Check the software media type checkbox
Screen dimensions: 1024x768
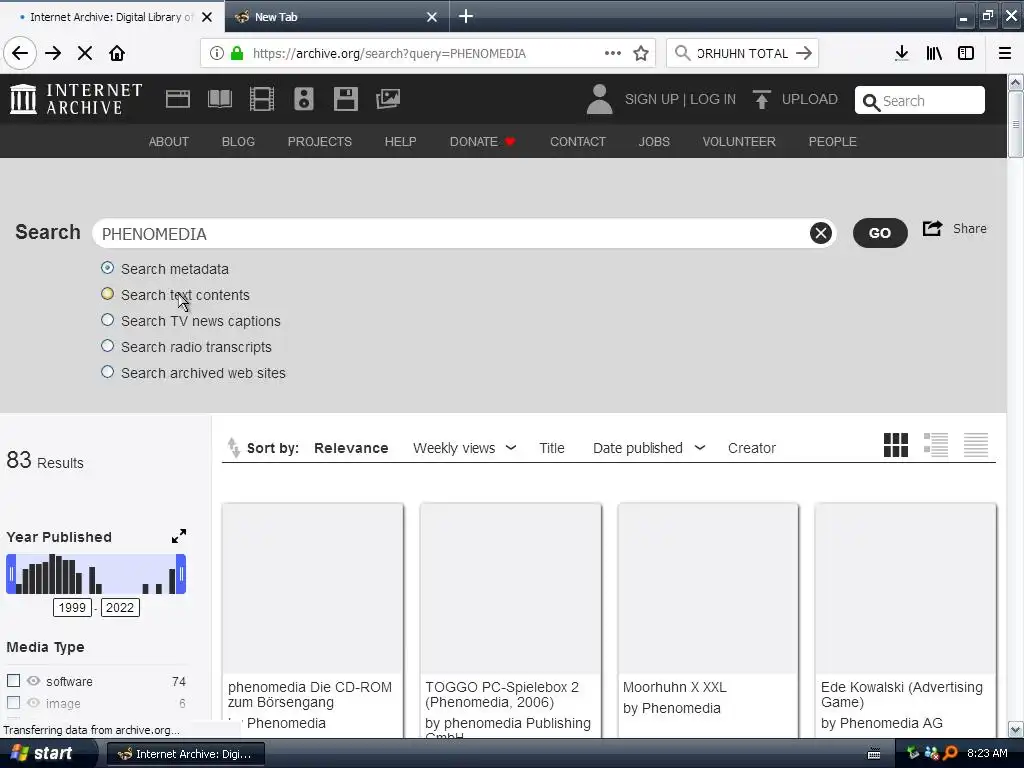click(13, 680)
